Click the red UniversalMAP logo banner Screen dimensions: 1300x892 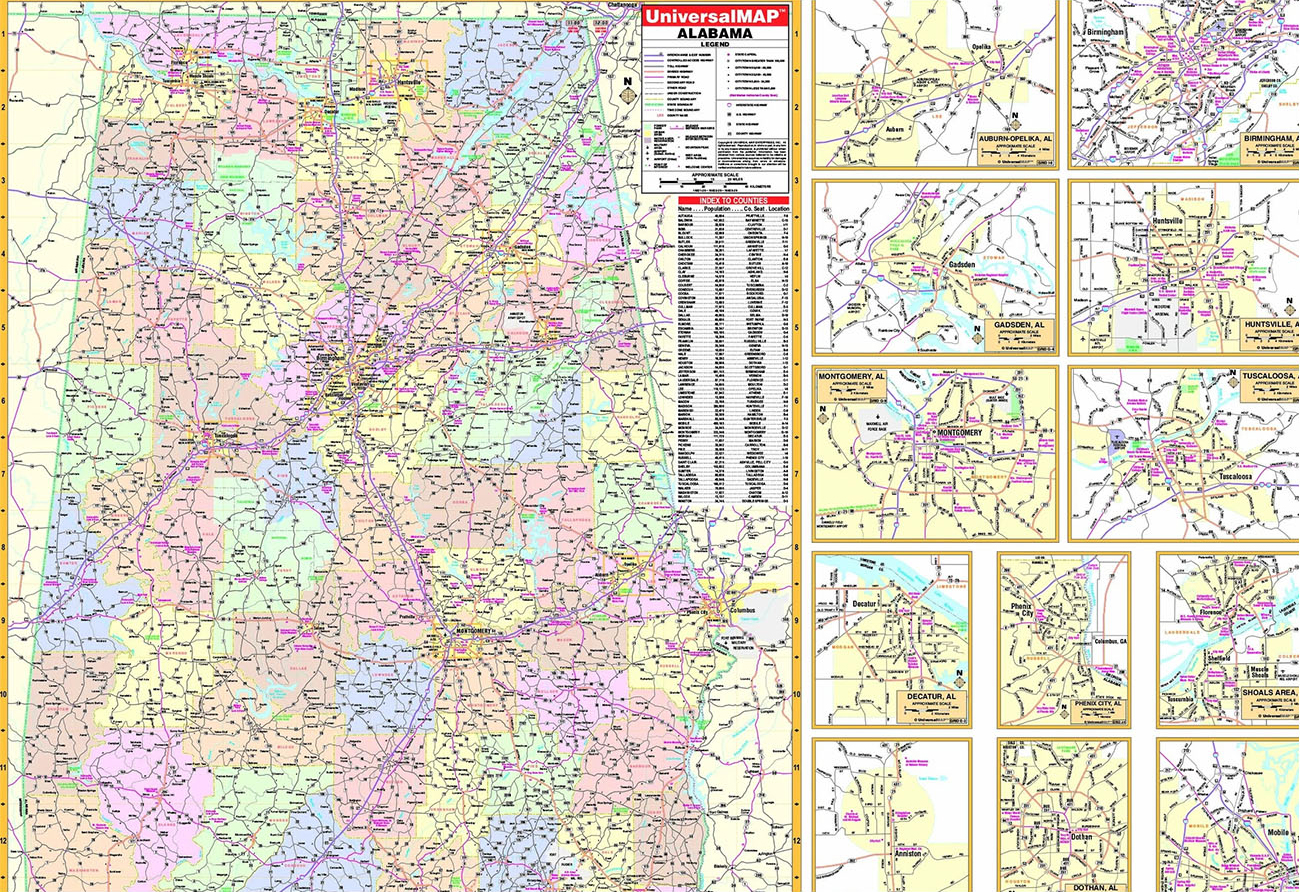pyautogui.click(x=715, y=15)
